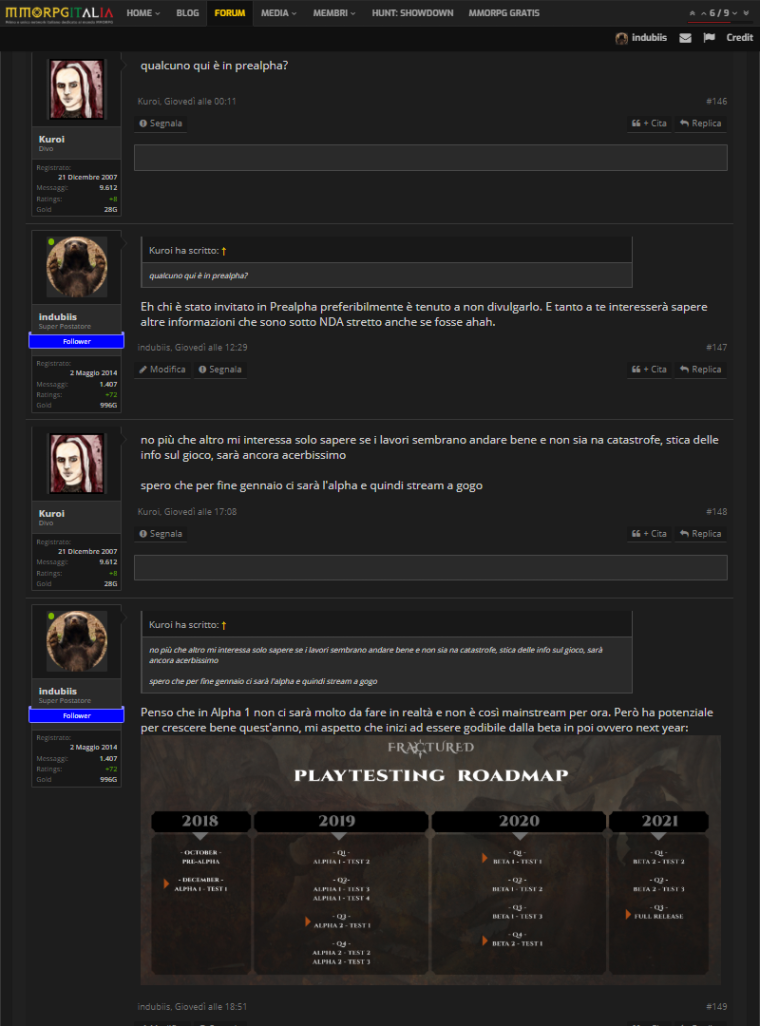Click Follower badge on post #149
The image size is (760, 1026).
[77, 715]
